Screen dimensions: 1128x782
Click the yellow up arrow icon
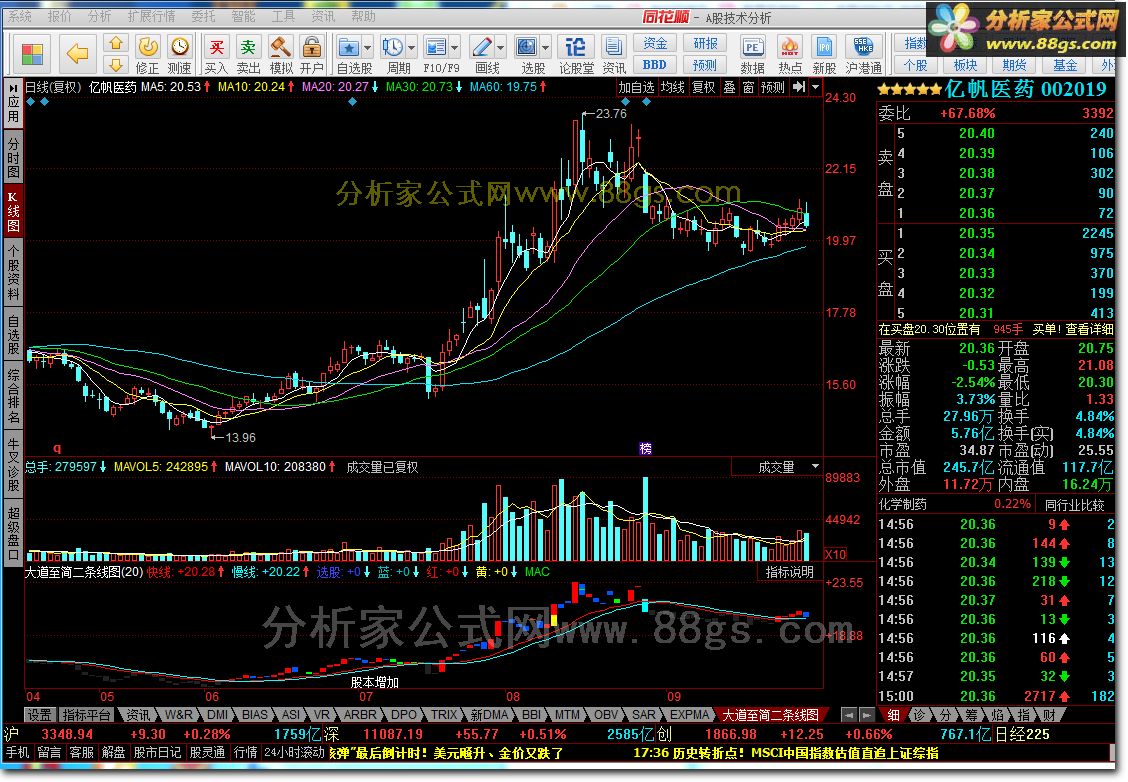pos(116,44)
